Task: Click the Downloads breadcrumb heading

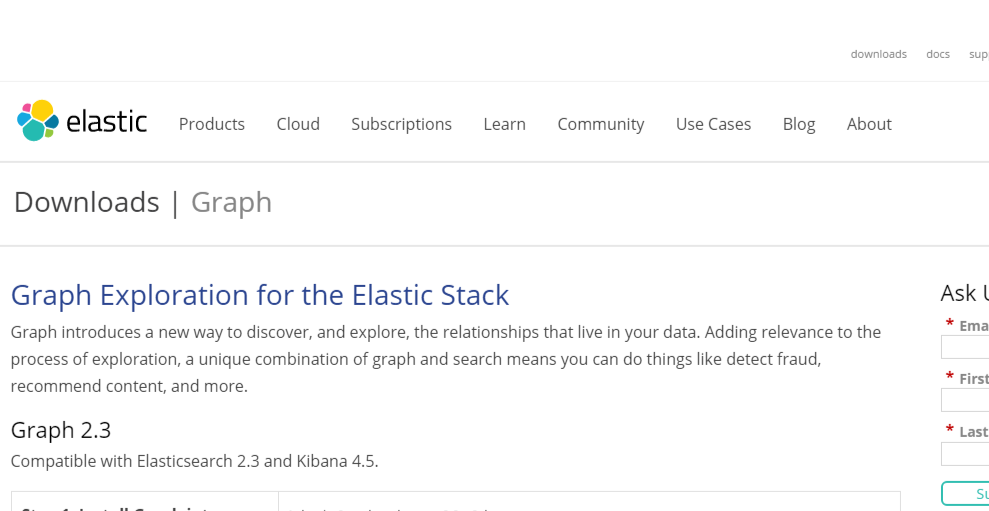Action: point(86,202)
